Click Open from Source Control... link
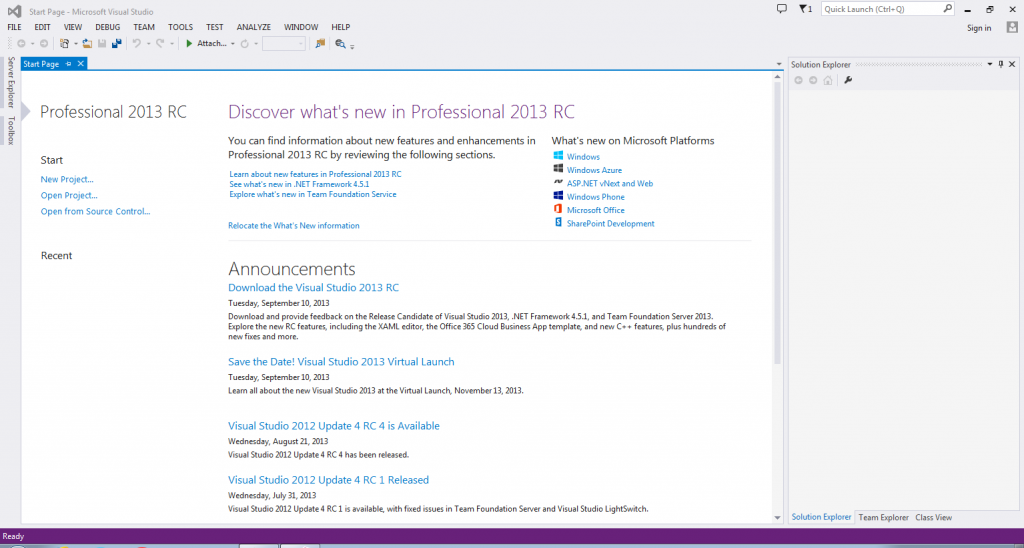This screenshot has height=548, width=1024. tap(95, 212)
